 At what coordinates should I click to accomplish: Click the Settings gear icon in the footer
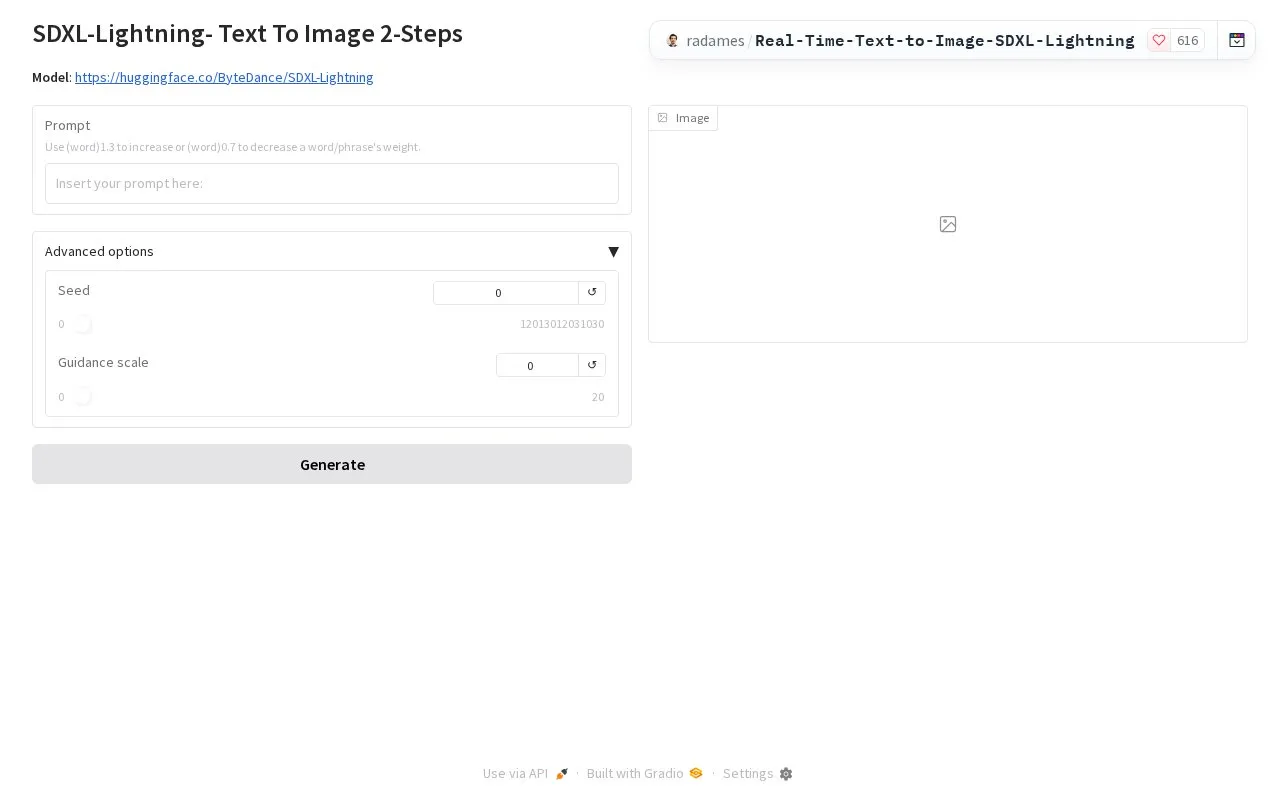pos(786,774)
